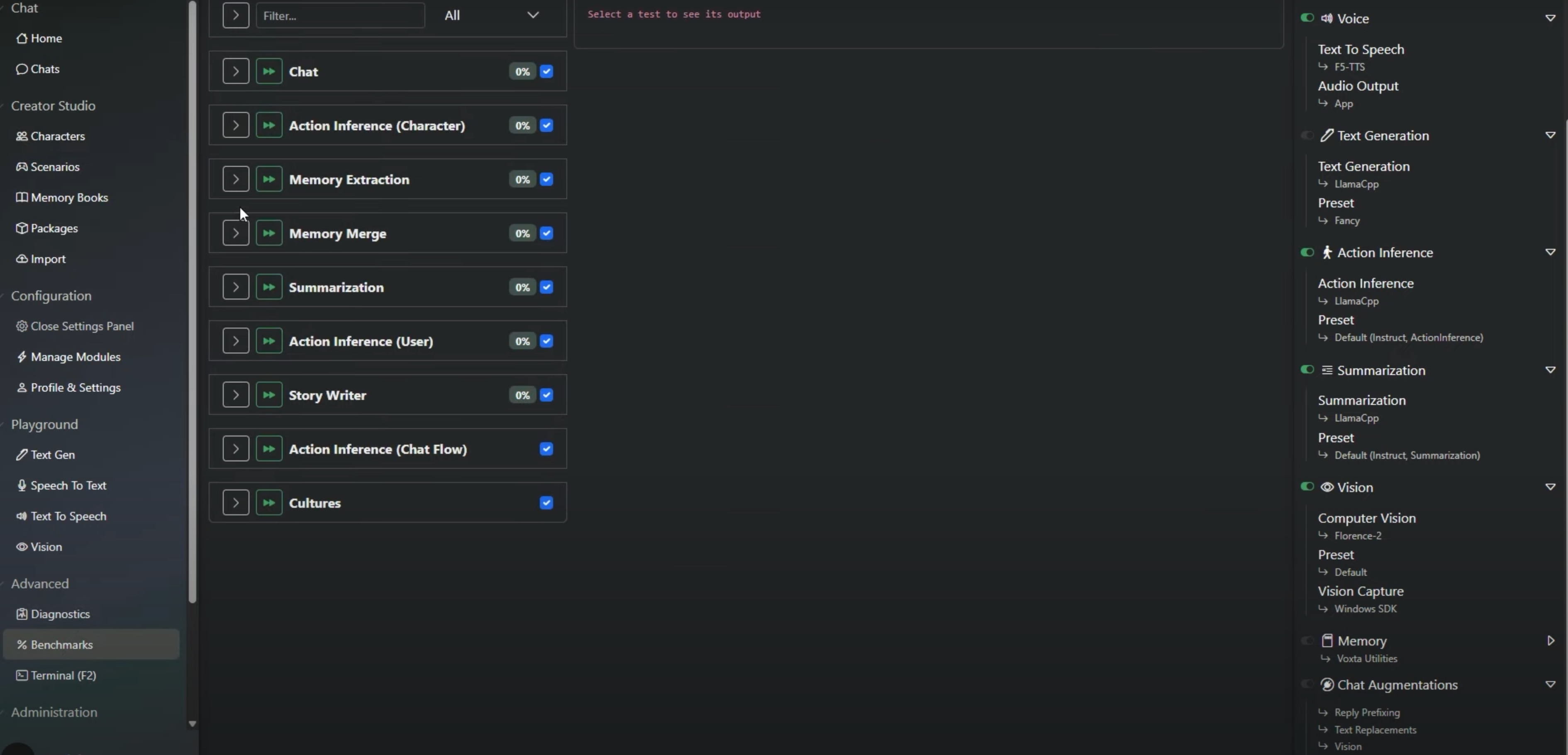This screenshot has height=755, width=1568.
Task: Click Close Settings Panel link
Action: click(82, 326)
